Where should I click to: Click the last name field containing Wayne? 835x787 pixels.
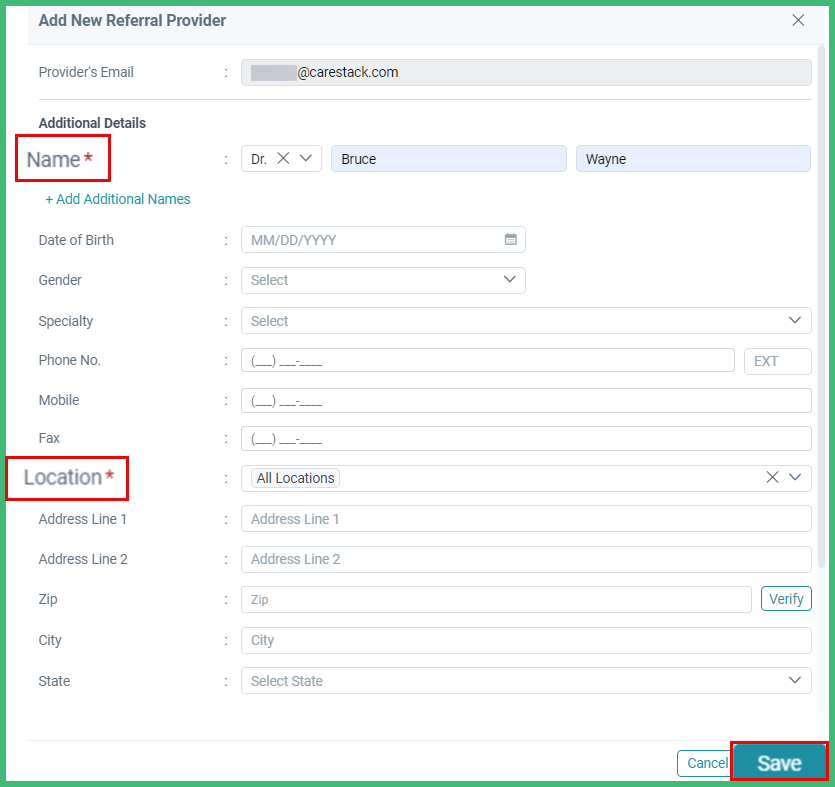point(692,159)
